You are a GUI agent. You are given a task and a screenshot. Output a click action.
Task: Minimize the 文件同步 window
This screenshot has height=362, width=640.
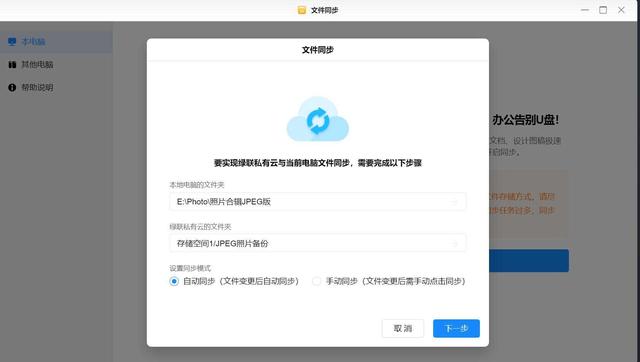click(585, 10)
